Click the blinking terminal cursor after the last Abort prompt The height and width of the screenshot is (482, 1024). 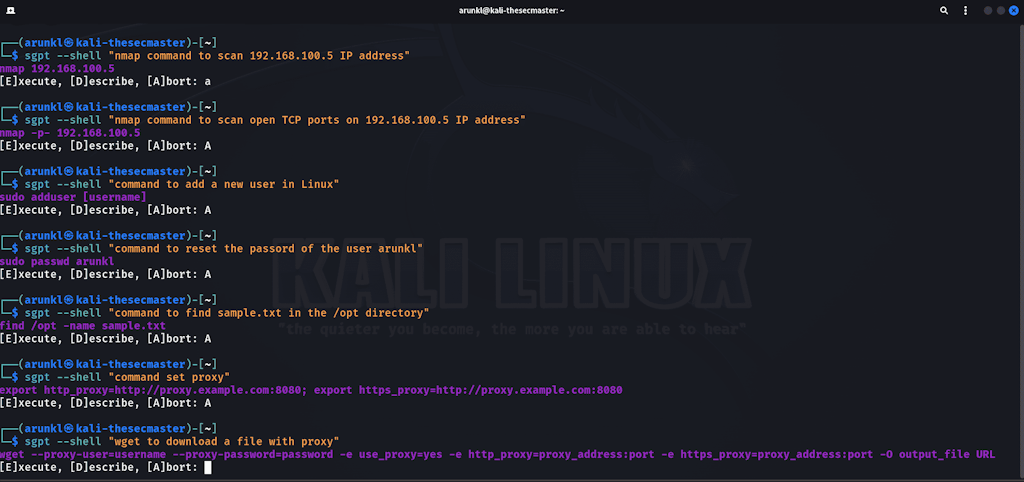tap(208, 467)
